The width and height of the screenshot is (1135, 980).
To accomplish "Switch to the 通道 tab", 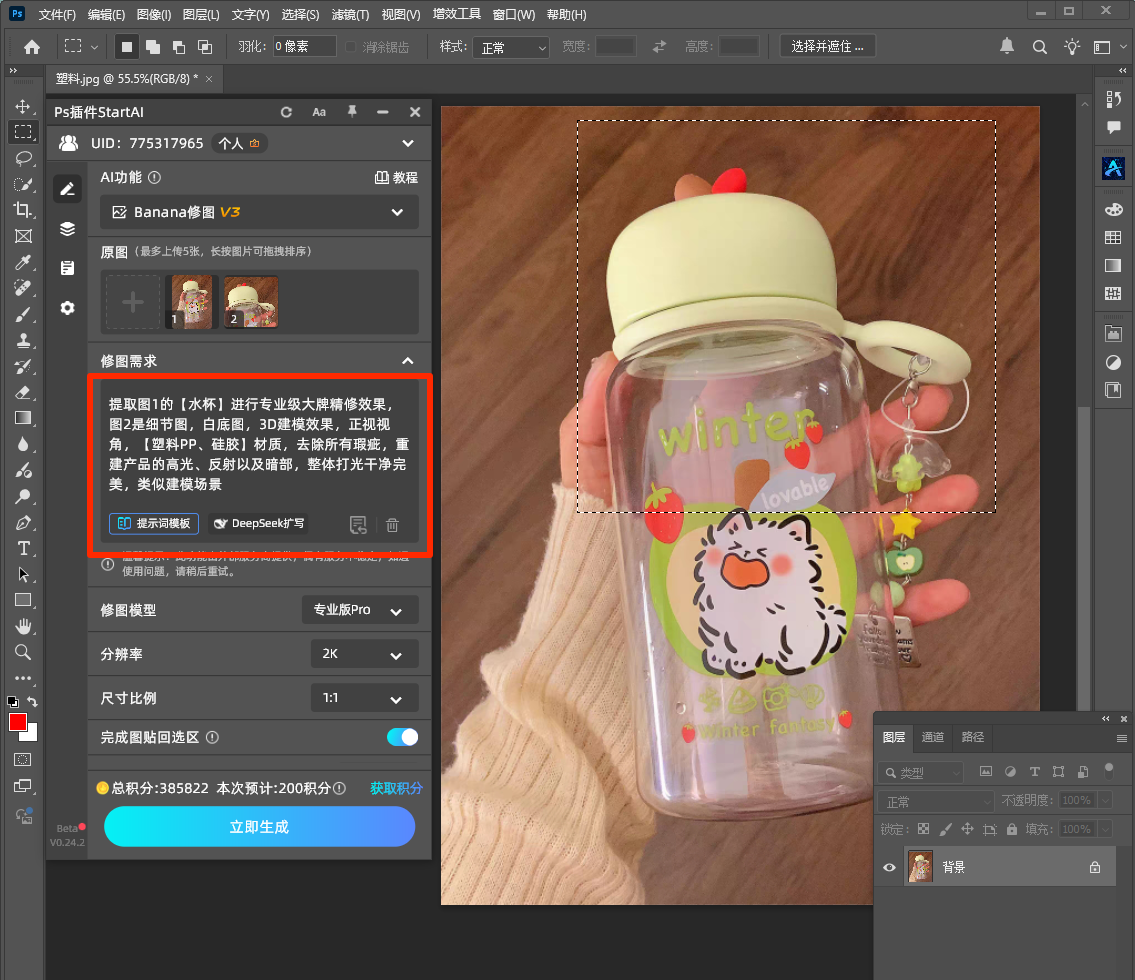I will (x=932, y=737).
